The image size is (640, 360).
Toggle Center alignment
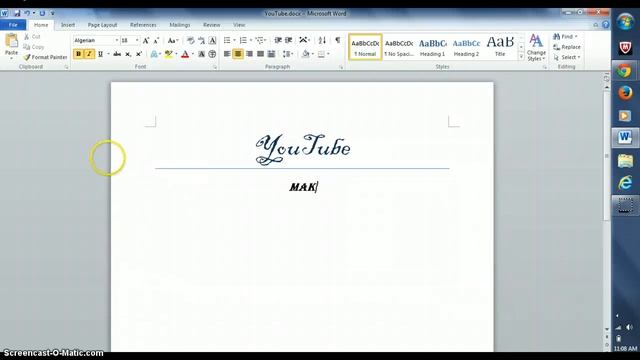point(238,54)
